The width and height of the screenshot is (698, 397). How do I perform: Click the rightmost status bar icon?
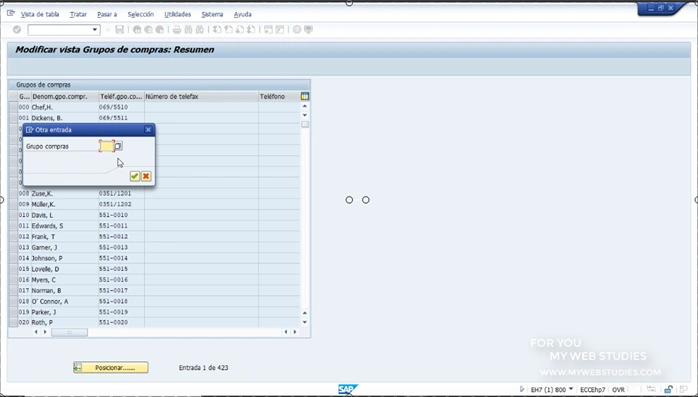(683, 389)
